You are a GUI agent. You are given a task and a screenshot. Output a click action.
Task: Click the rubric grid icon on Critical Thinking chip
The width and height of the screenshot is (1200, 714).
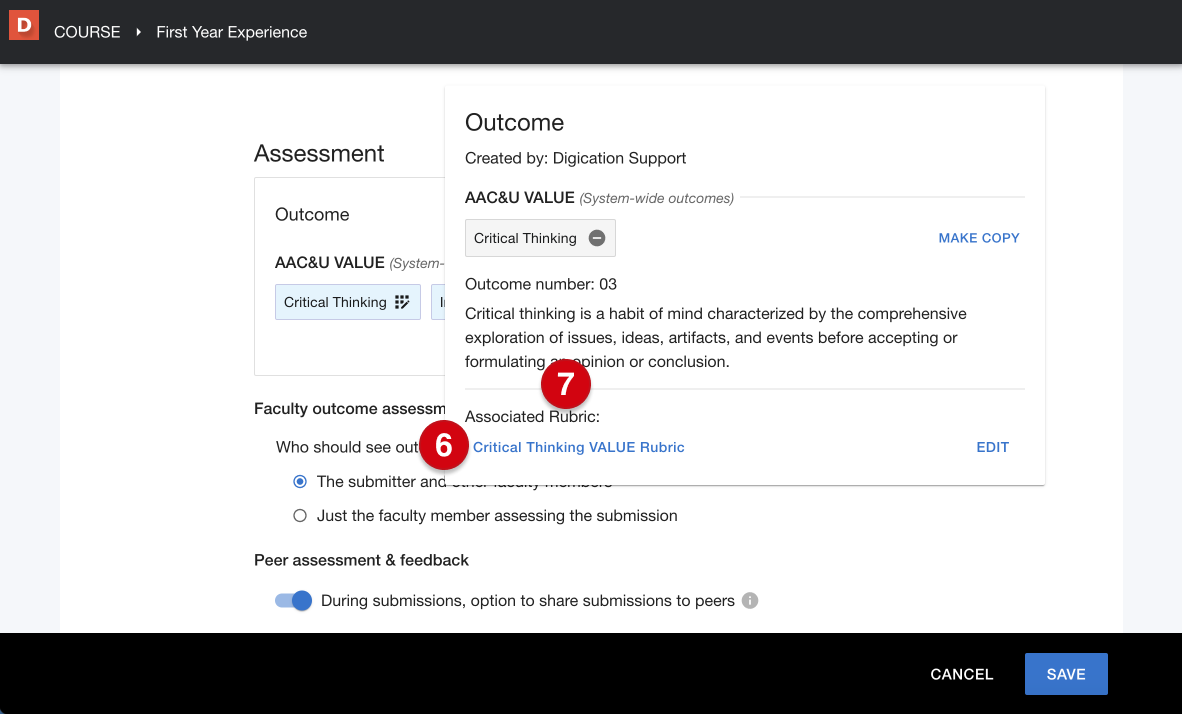coord(402,302)
